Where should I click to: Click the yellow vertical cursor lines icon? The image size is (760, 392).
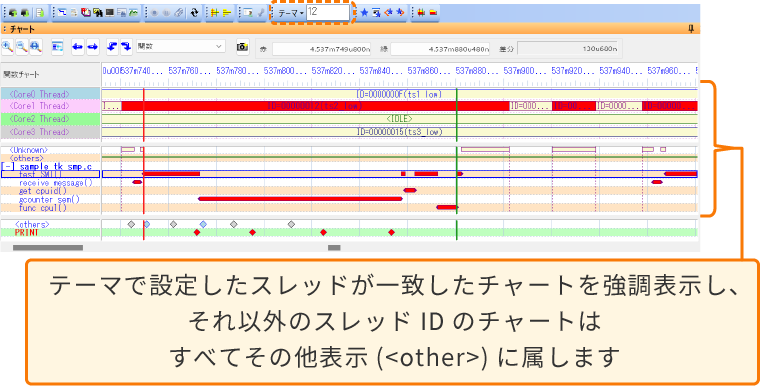(x=215, y=13)
